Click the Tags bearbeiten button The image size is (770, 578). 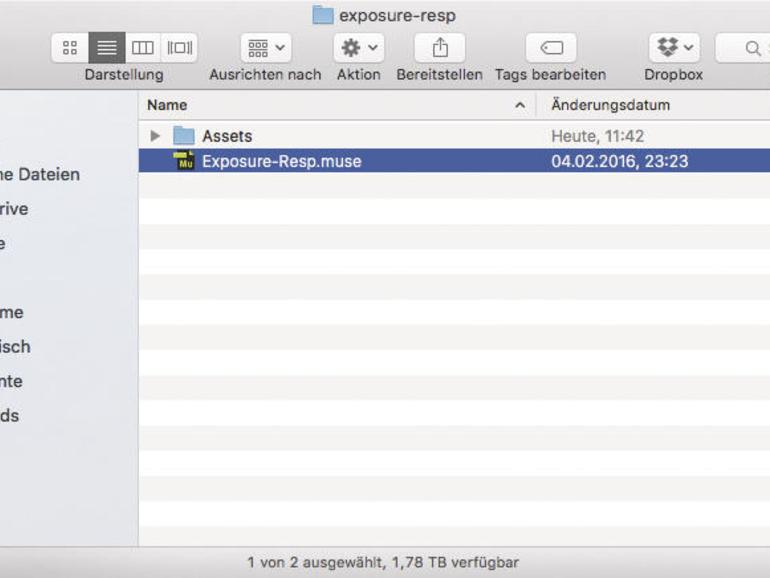[x=551, y=48]
